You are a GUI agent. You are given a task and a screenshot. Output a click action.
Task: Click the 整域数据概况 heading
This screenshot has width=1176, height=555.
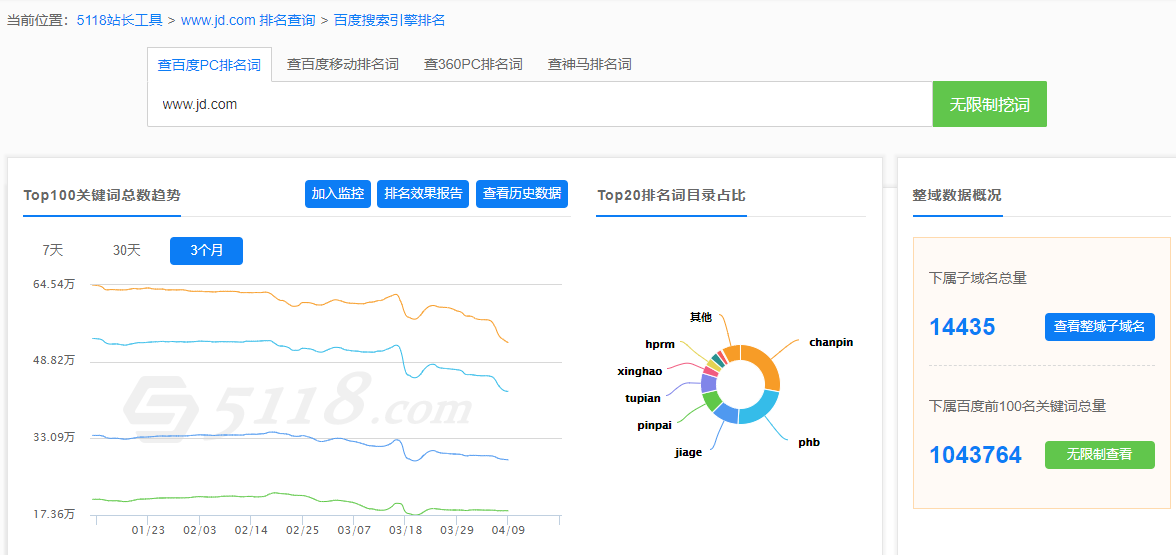click(x=957, y=196)
